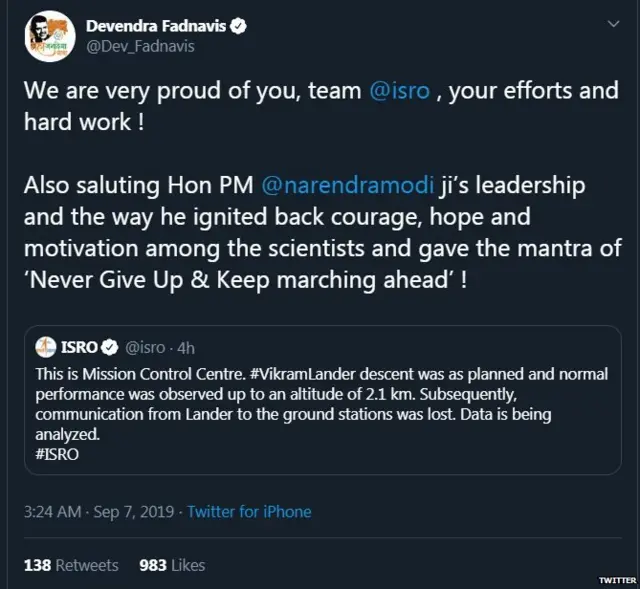View the 138 Retweets list

click(71, 565)
